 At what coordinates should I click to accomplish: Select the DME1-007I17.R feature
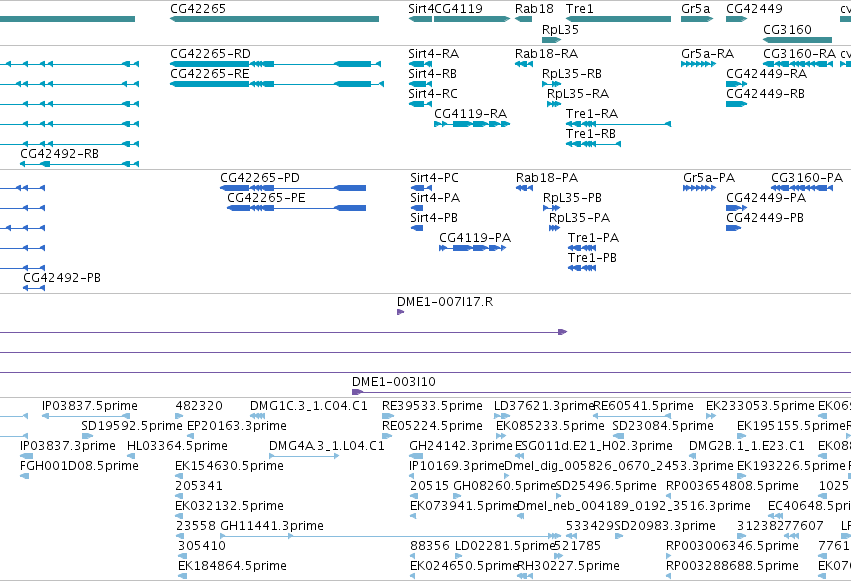[401, 312]
